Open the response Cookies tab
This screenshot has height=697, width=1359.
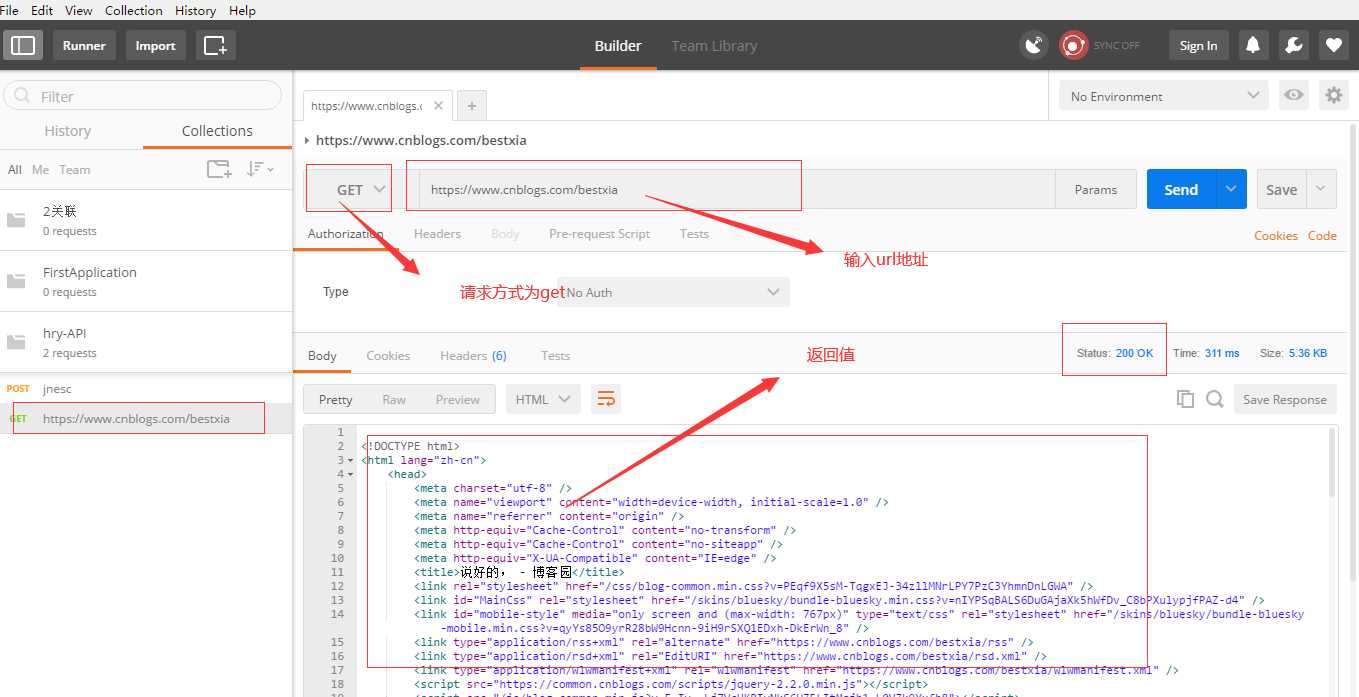(x=388, y=355)
